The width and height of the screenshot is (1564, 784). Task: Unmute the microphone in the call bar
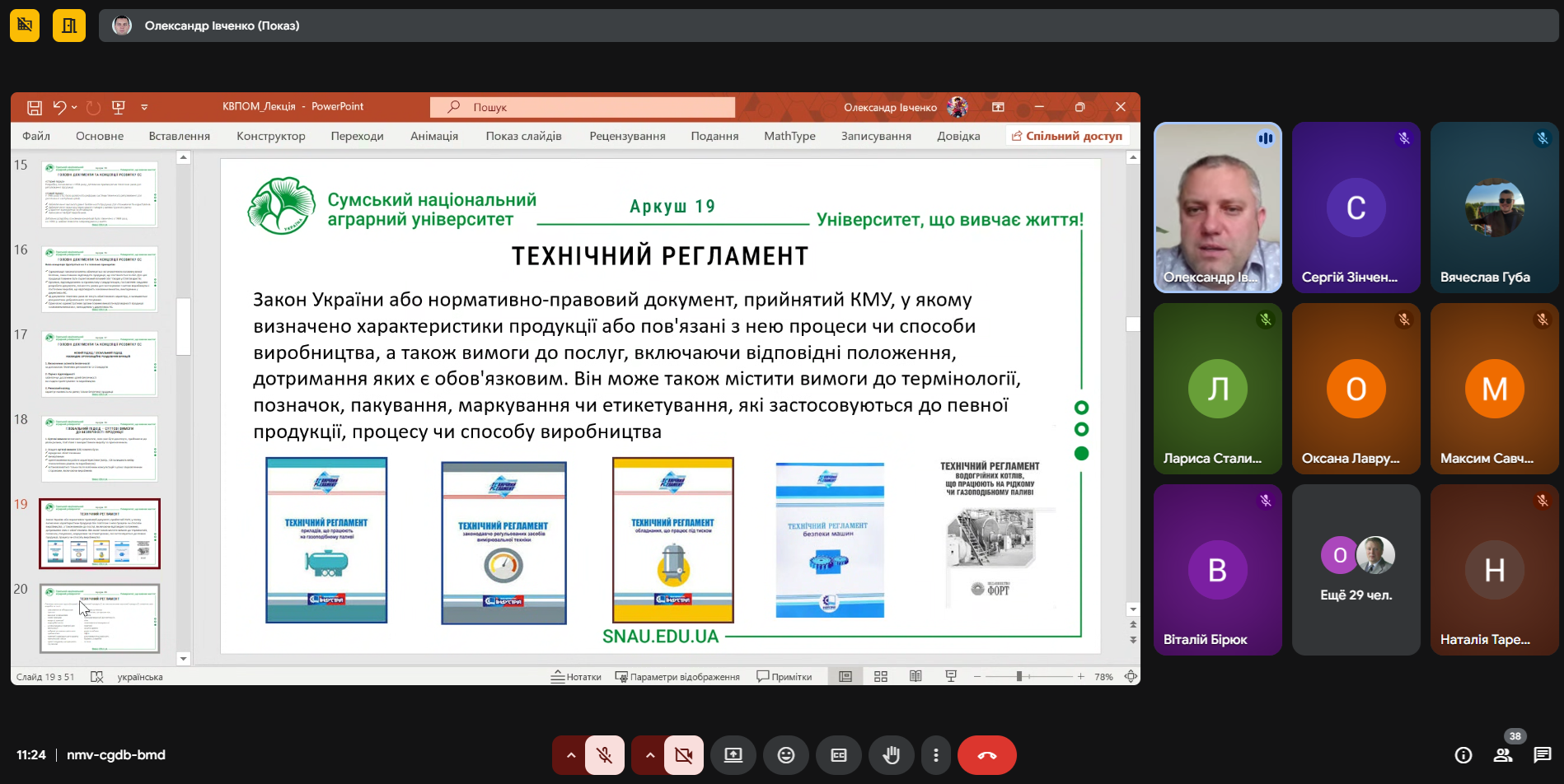click(604, 755)
